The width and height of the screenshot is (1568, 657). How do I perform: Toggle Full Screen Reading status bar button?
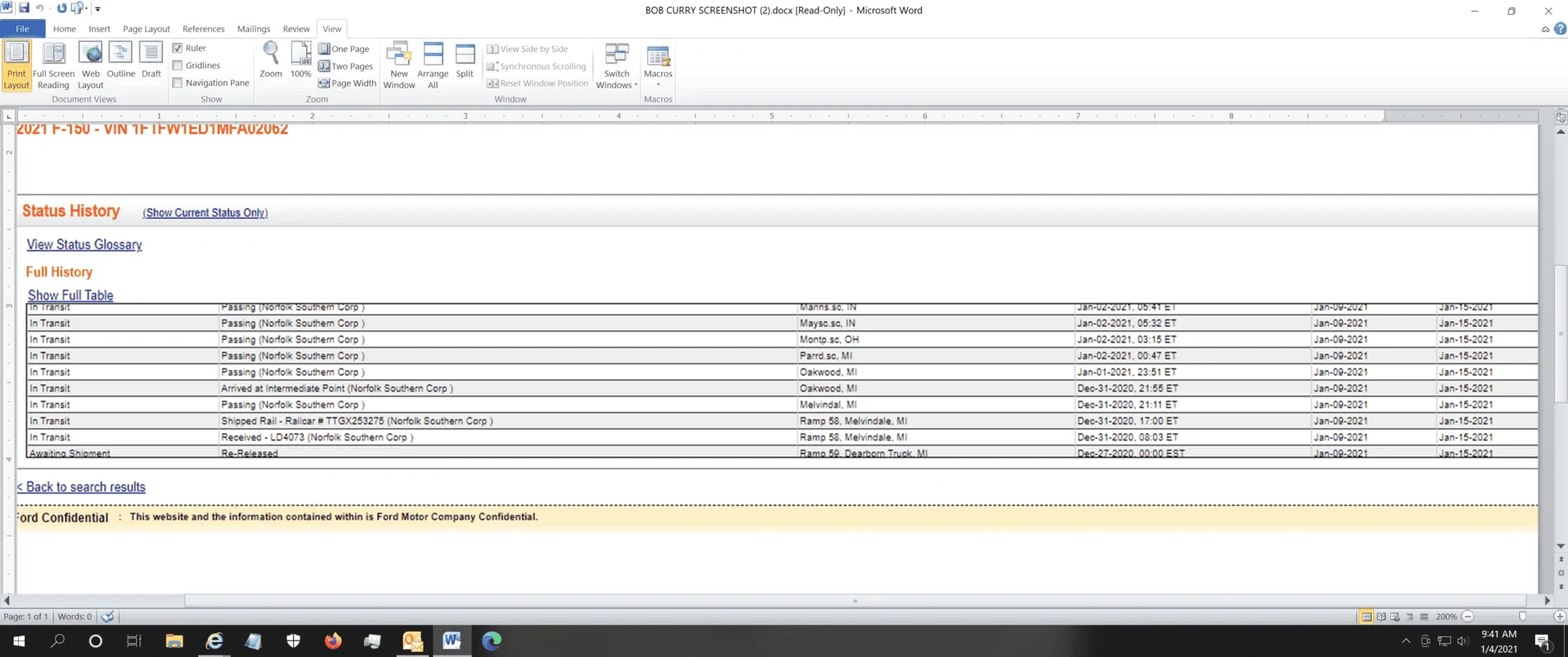point(1381,617)
